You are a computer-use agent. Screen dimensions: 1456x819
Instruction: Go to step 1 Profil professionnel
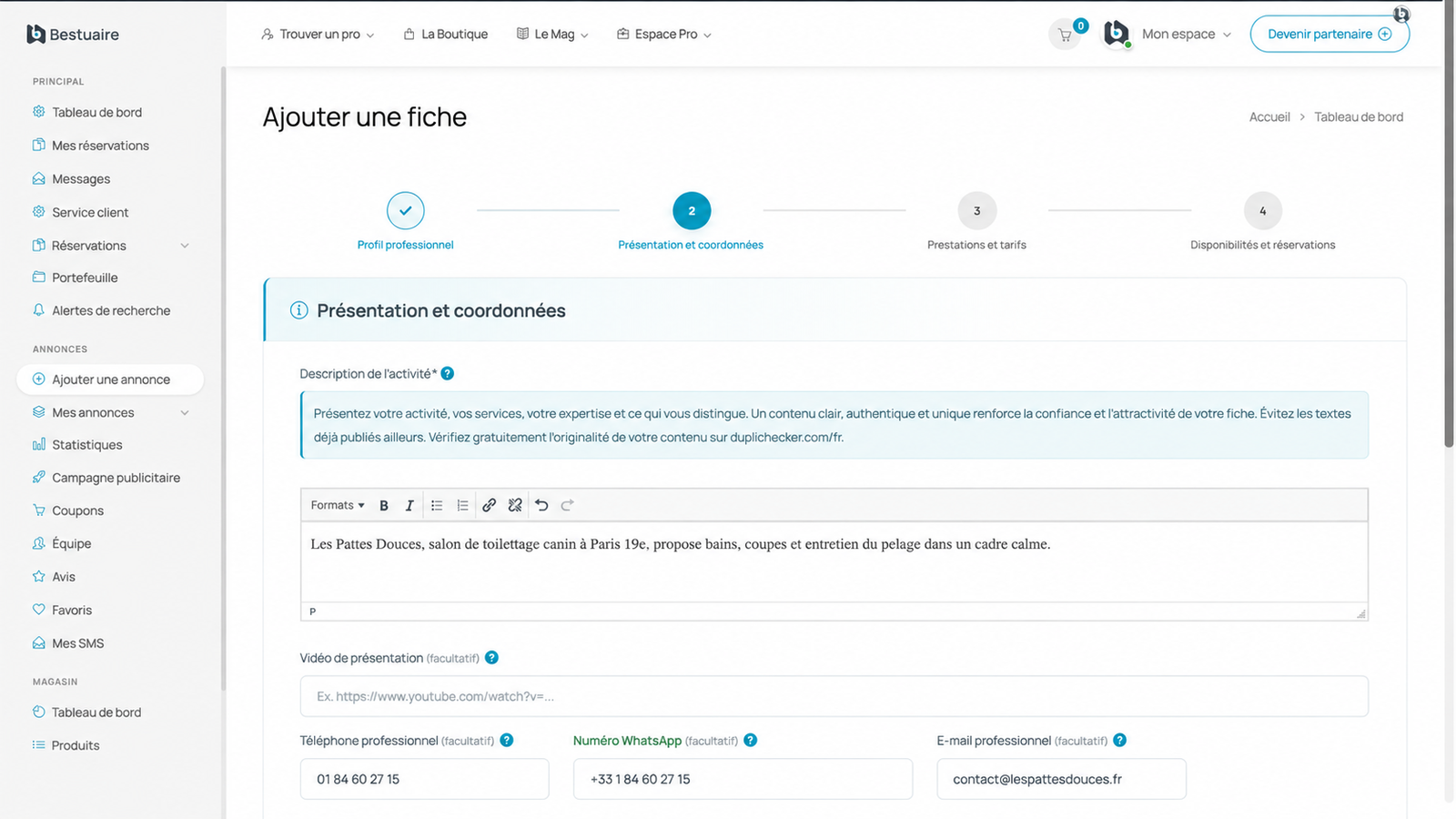(406, 210)
